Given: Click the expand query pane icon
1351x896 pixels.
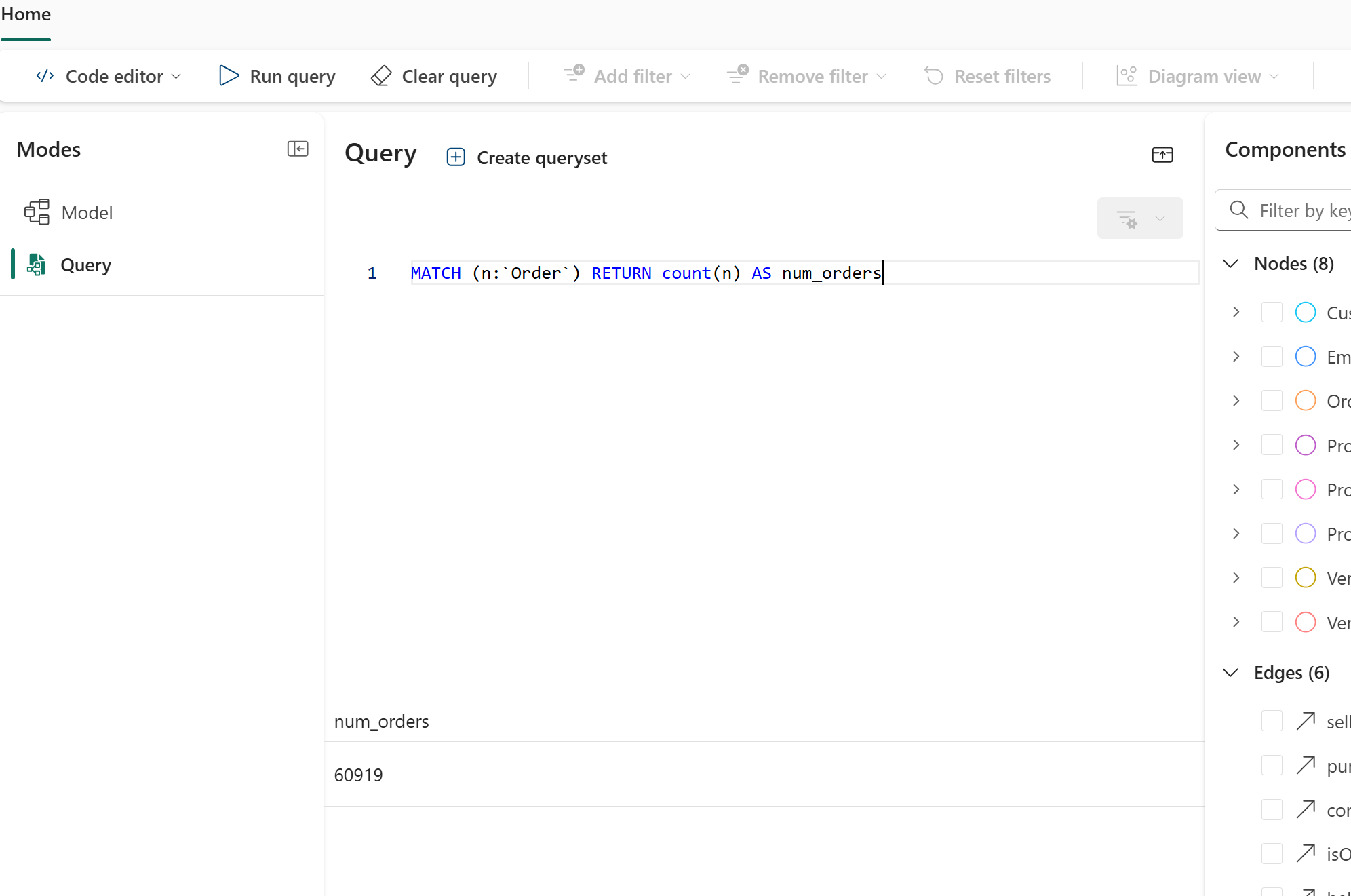Looking at the screenshot, I should tap(1162, 155).
